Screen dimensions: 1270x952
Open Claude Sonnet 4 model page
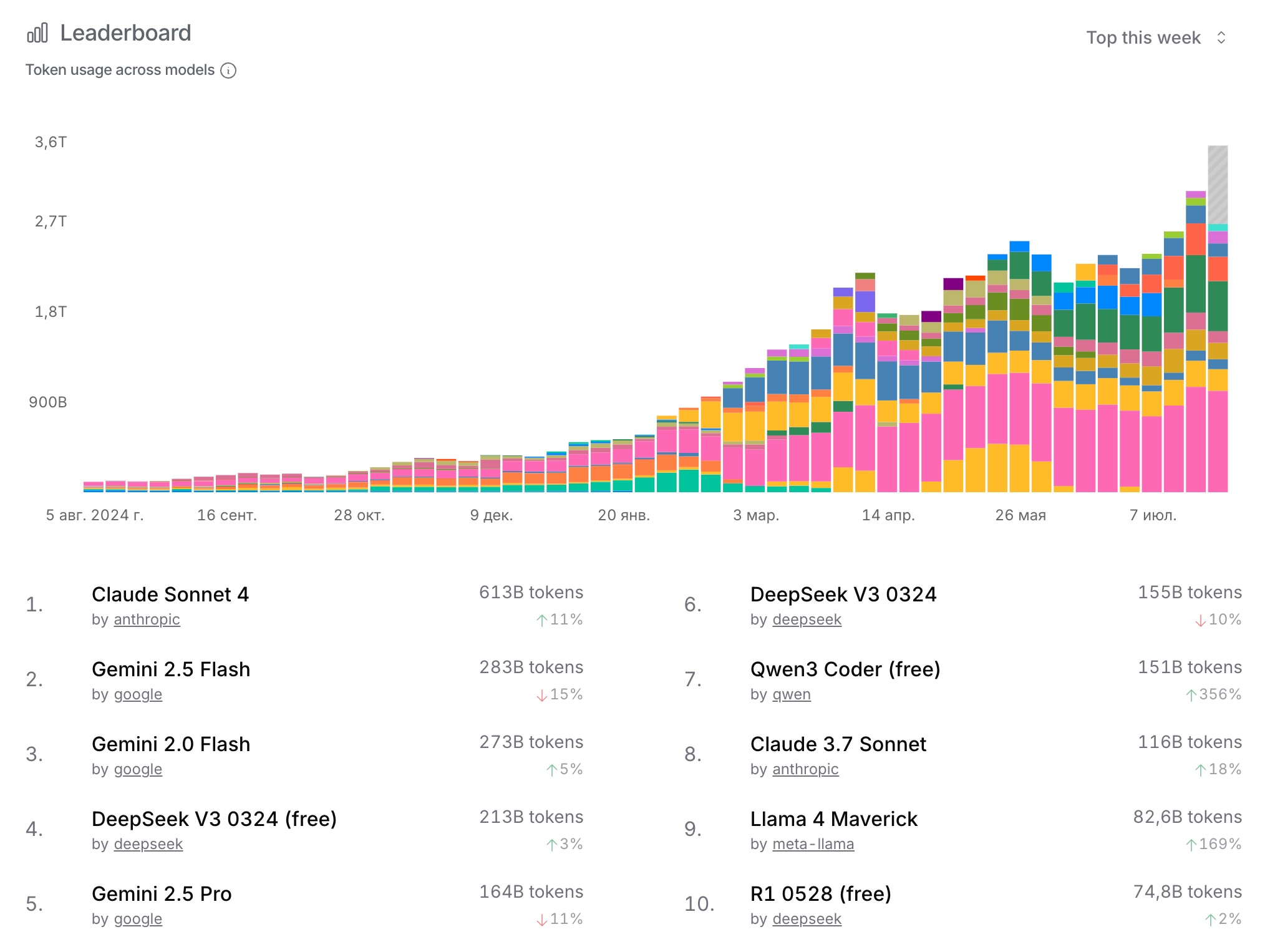170,595
